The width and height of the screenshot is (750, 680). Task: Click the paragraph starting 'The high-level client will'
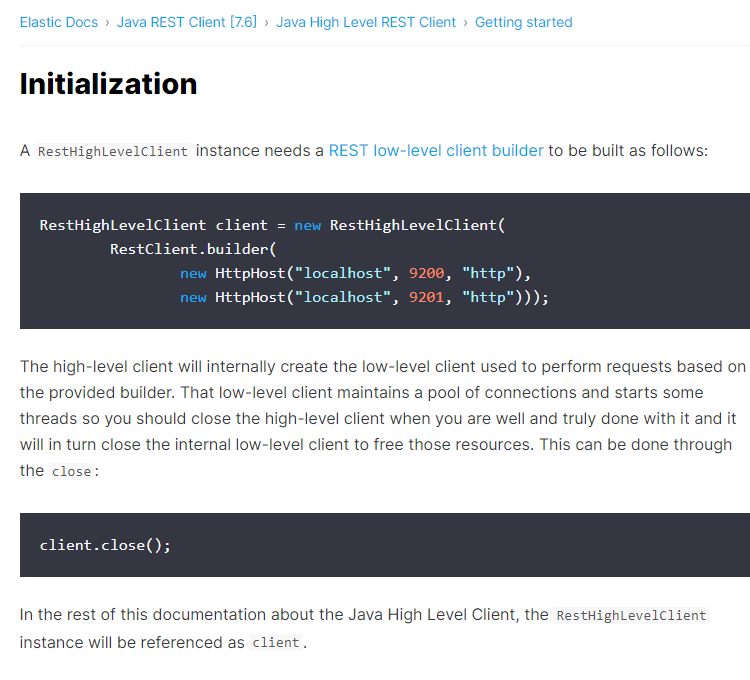(383, 418)
